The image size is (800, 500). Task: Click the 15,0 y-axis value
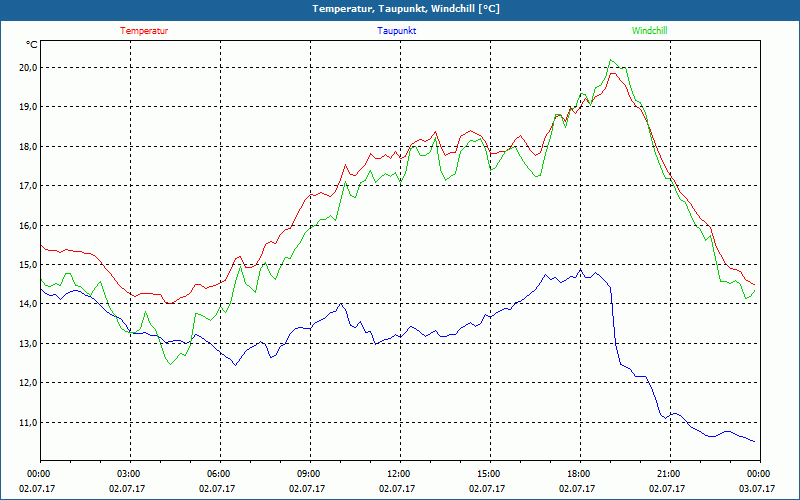pyautogui.click(x=29, y=265)
